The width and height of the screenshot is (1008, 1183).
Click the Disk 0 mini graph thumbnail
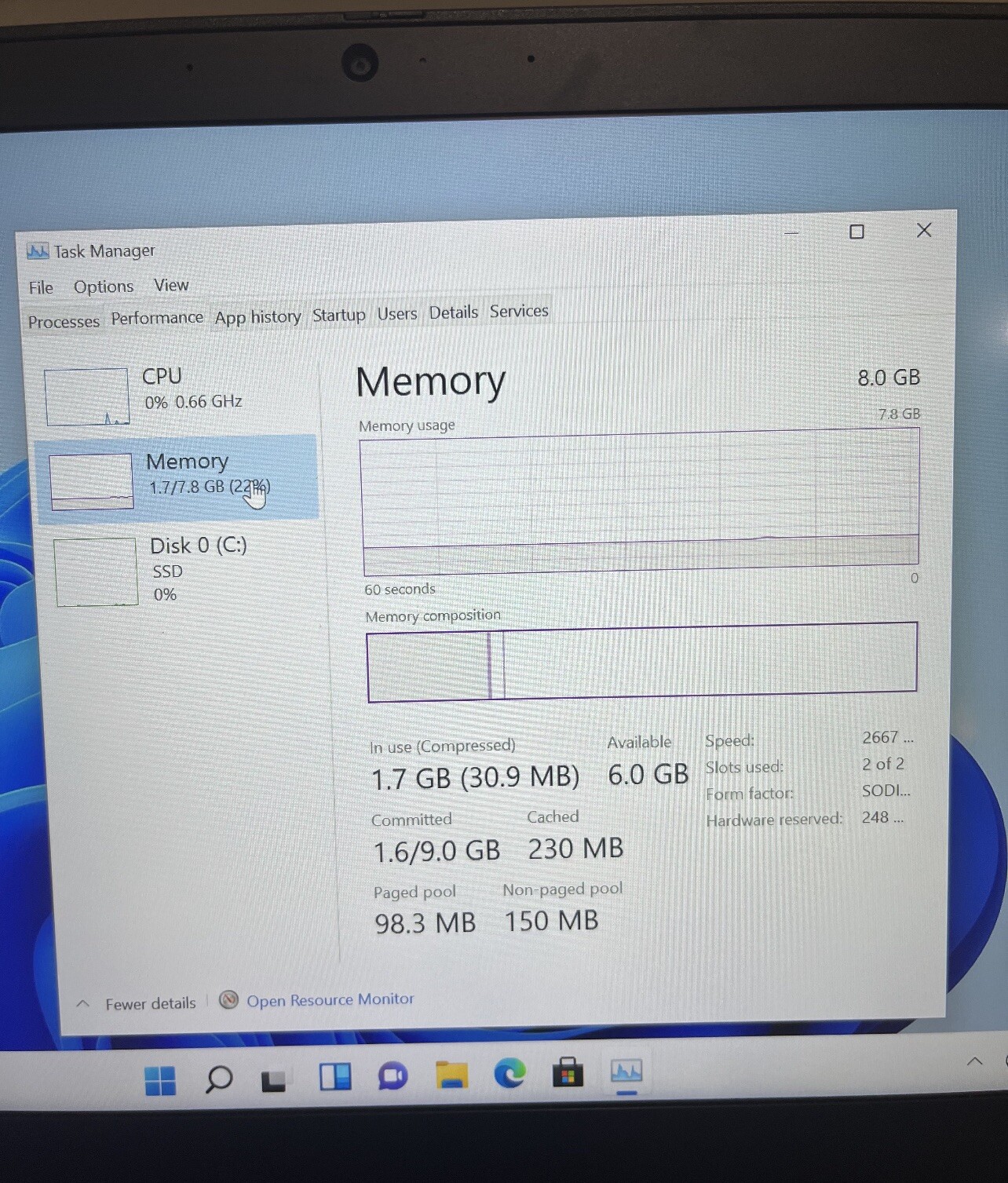(96, 572)
